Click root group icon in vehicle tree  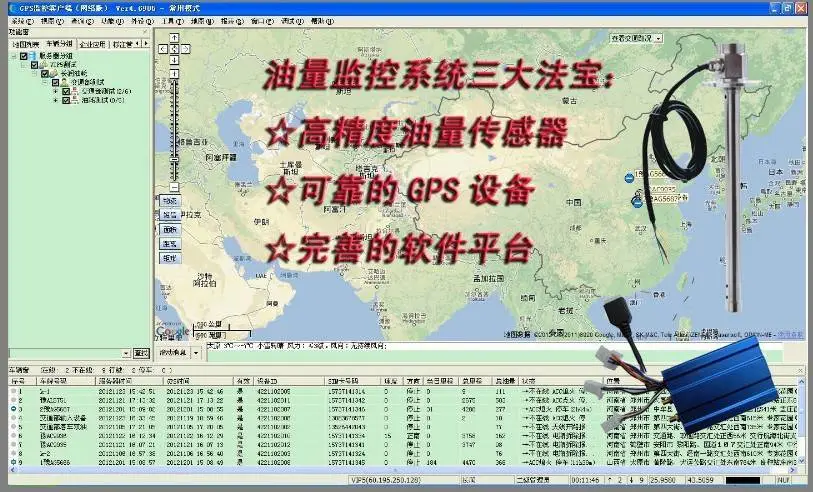click(33, 55)
